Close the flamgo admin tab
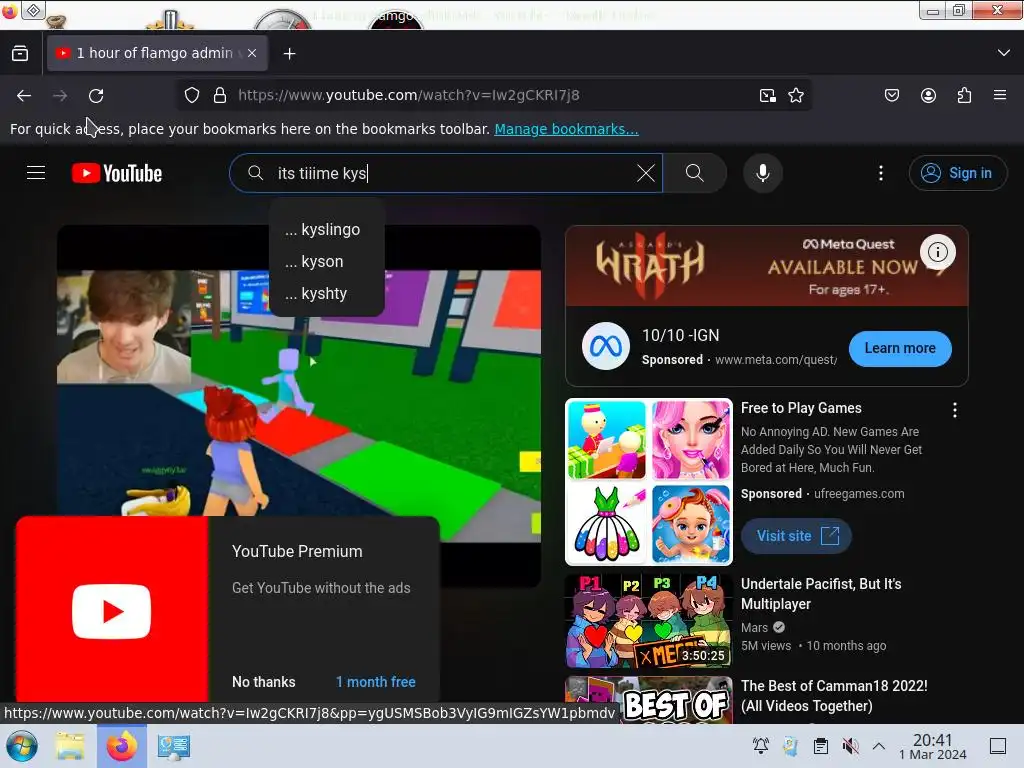This screenshot has height=768, width=1024. [x=252, y=53]
